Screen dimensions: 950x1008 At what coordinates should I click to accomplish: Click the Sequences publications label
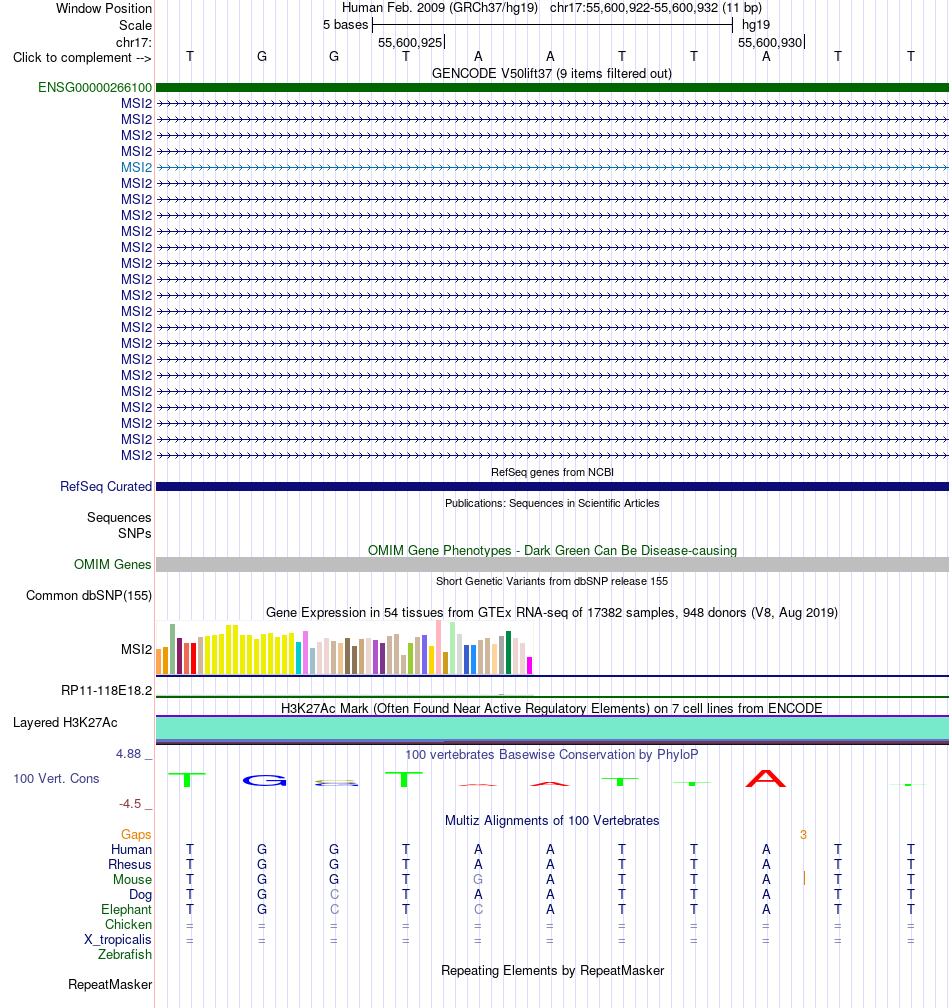[119, 518]
